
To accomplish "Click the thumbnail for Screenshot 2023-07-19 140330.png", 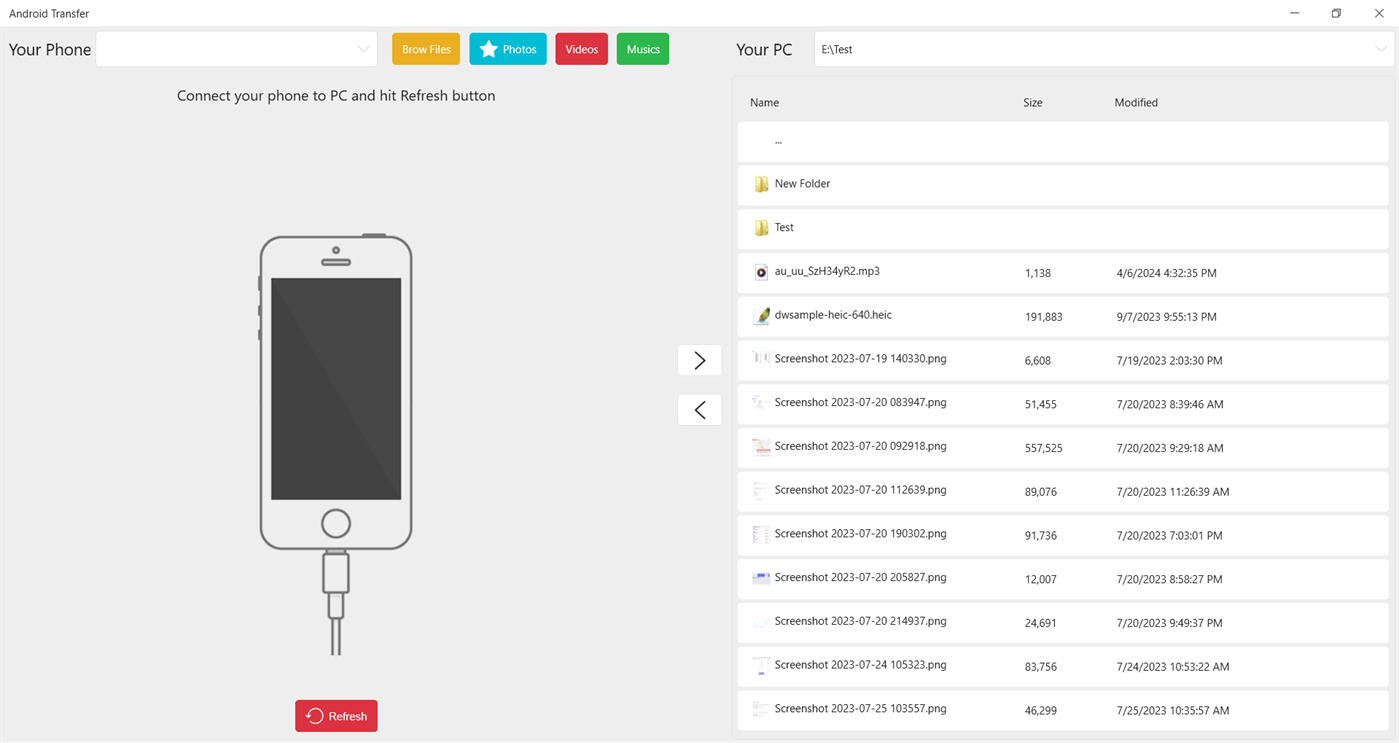I will [x=761, y=358].
